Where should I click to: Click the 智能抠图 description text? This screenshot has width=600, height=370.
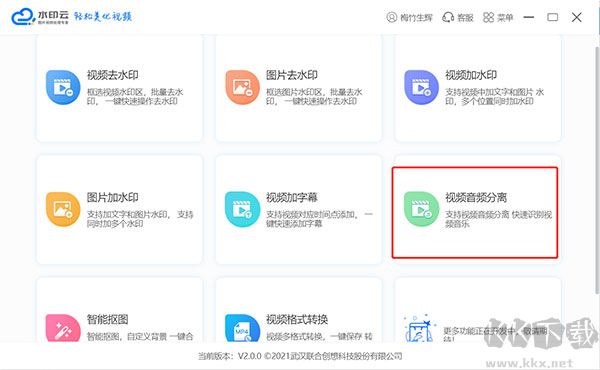(140, 337)
